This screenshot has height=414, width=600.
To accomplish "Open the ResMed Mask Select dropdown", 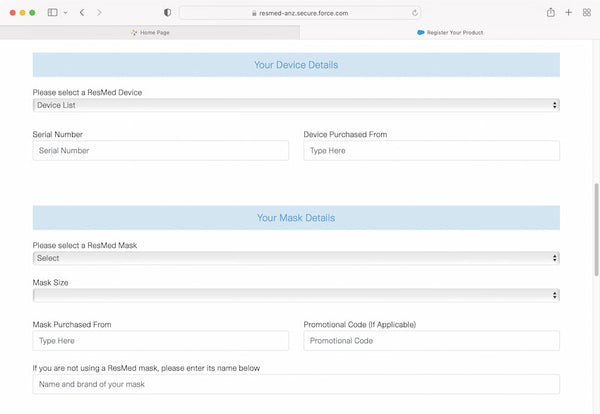I will (296, 258).
